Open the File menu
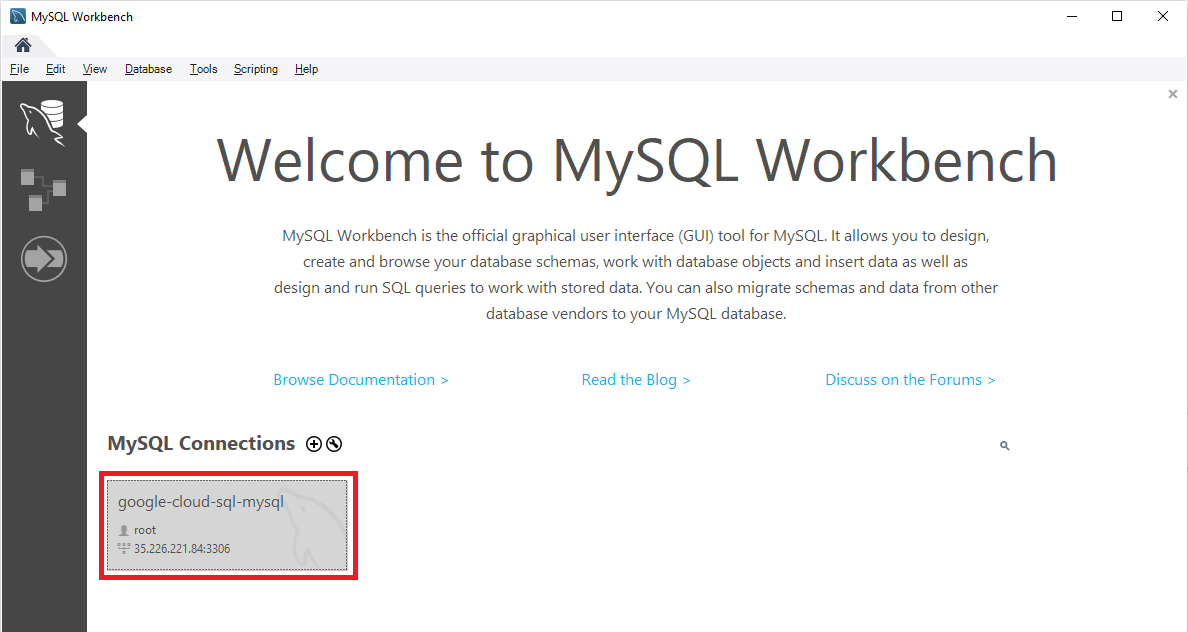Screen dimensions: 1188x632 coord(19,69)
